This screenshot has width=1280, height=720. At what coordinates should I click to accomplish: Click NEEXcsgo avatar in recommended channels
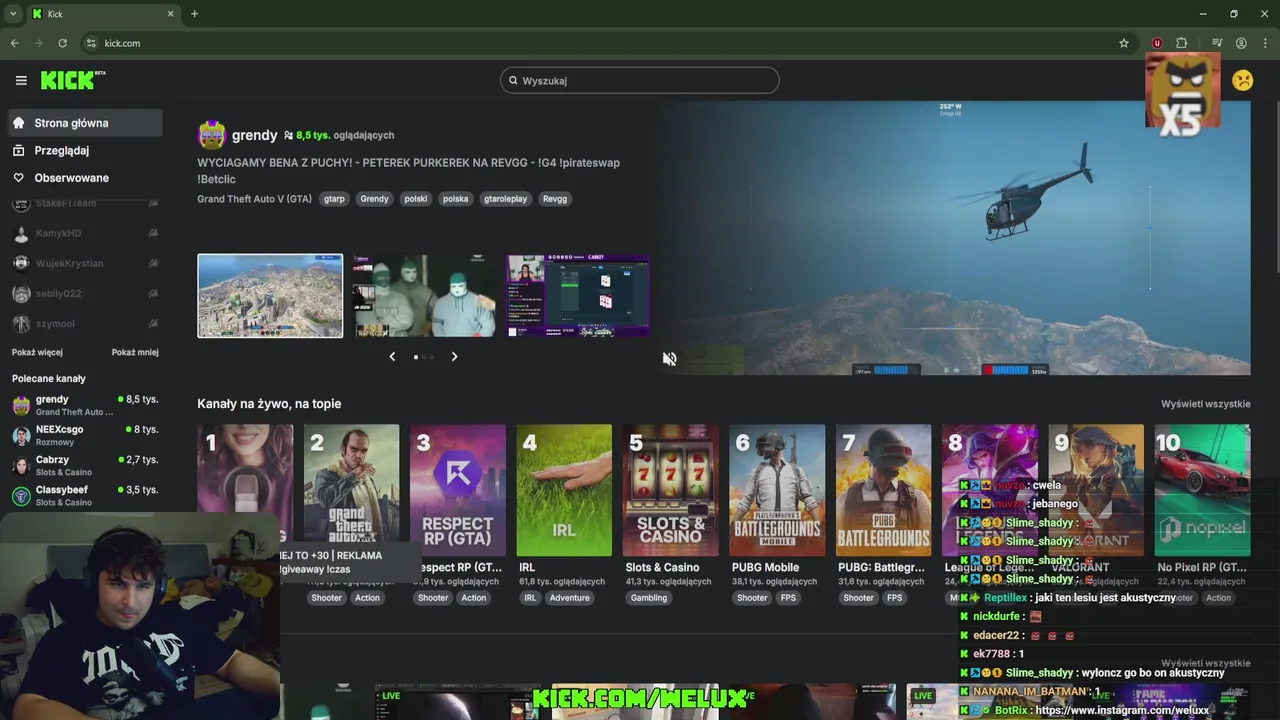21,435
